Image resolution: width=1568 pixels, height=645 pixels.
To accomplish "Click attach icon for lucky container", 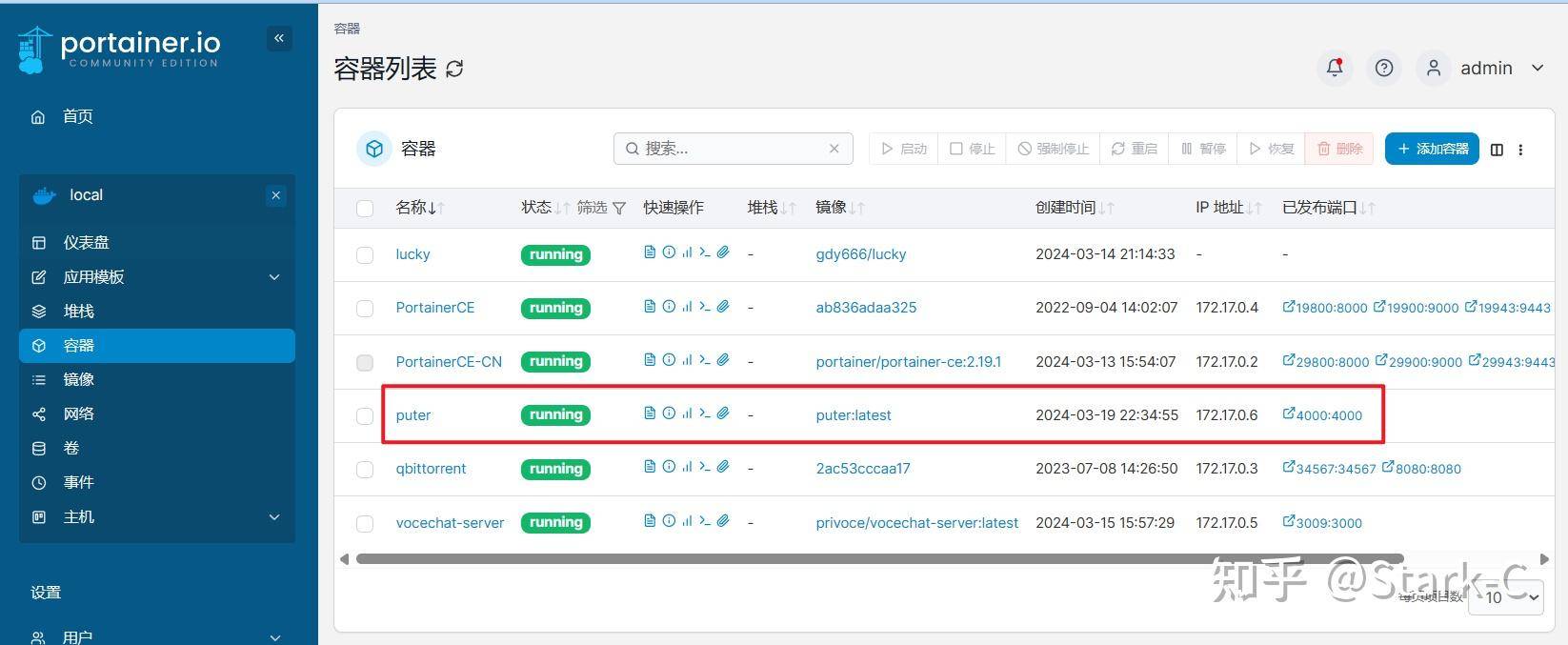I will click(723, 252).
